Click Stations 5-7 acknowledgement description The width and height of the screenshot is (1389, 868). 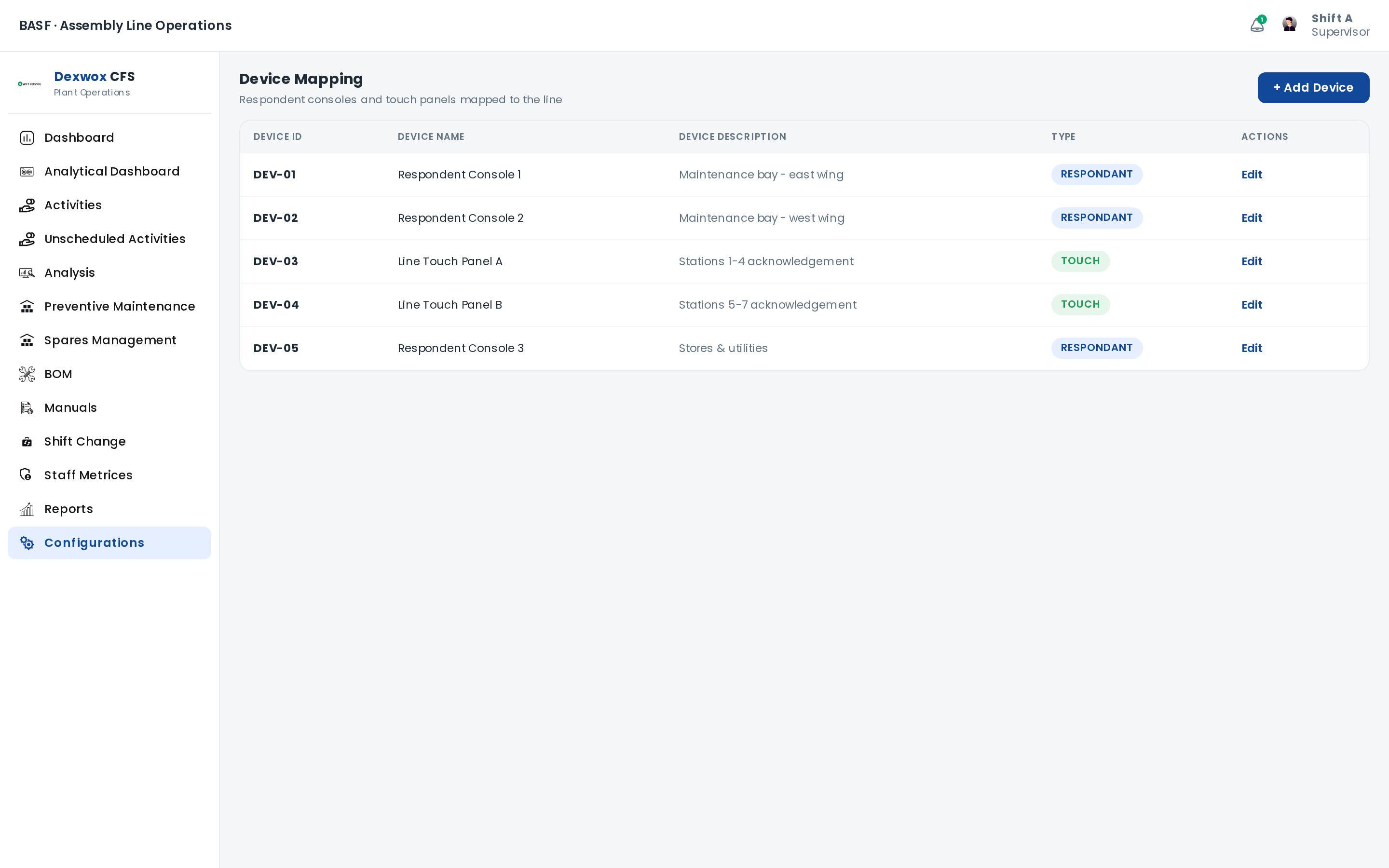[x=767, y=305]
